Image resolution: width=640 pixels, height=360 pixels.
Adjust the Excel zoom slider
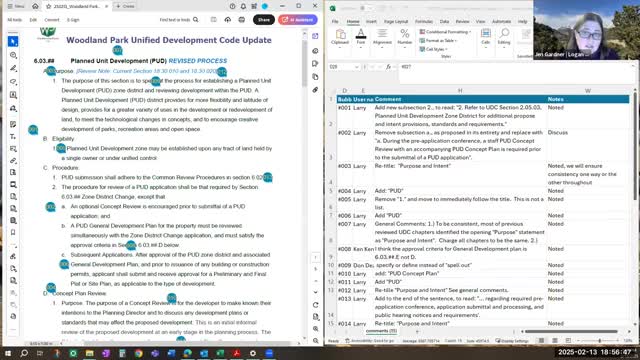[x=600, y=340]
